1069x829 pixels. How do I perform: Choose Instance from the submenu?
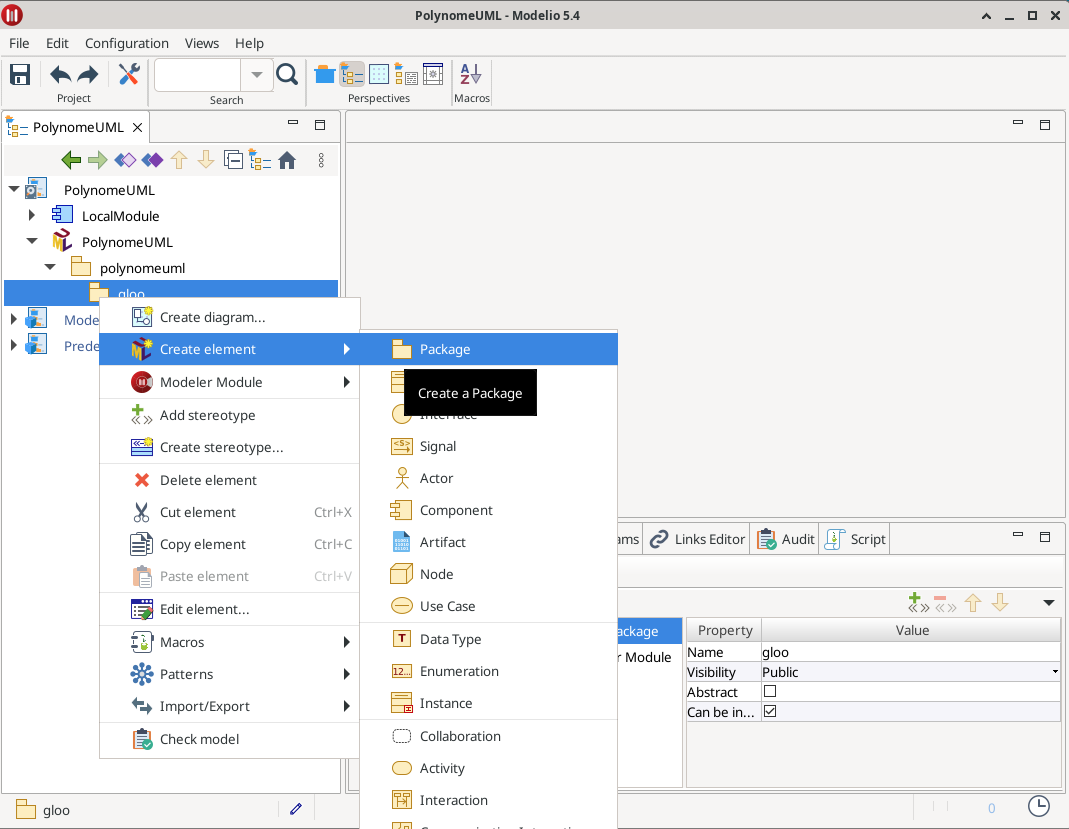click(488, 703)
